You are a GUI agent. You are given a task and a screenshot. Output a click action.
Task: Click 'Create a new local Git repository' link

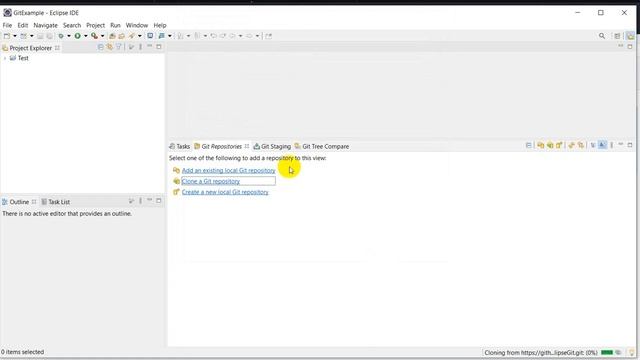pos(225,192)
